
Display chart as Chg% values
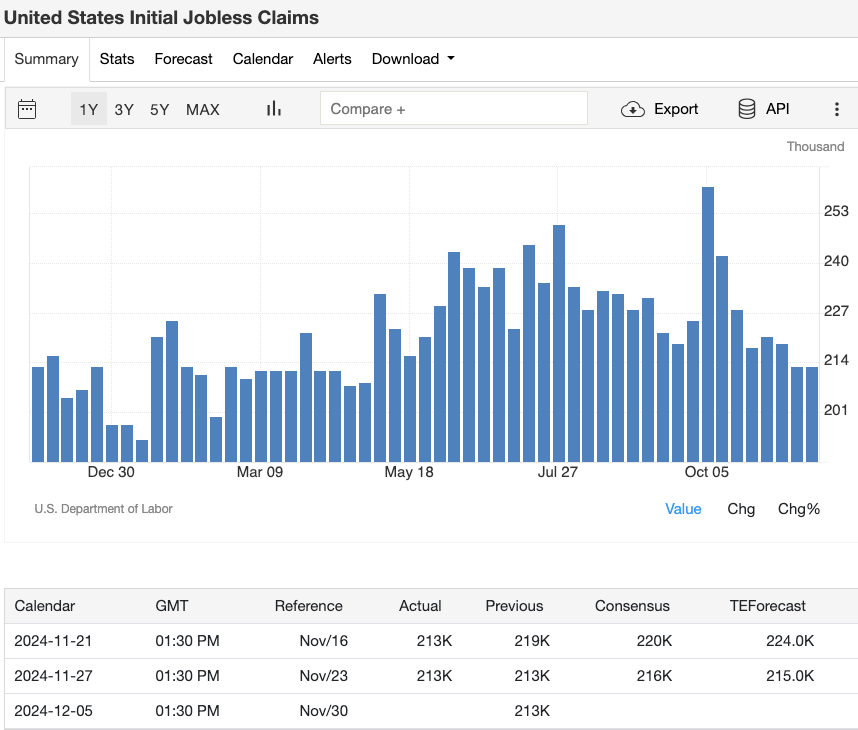click(798, 509)
